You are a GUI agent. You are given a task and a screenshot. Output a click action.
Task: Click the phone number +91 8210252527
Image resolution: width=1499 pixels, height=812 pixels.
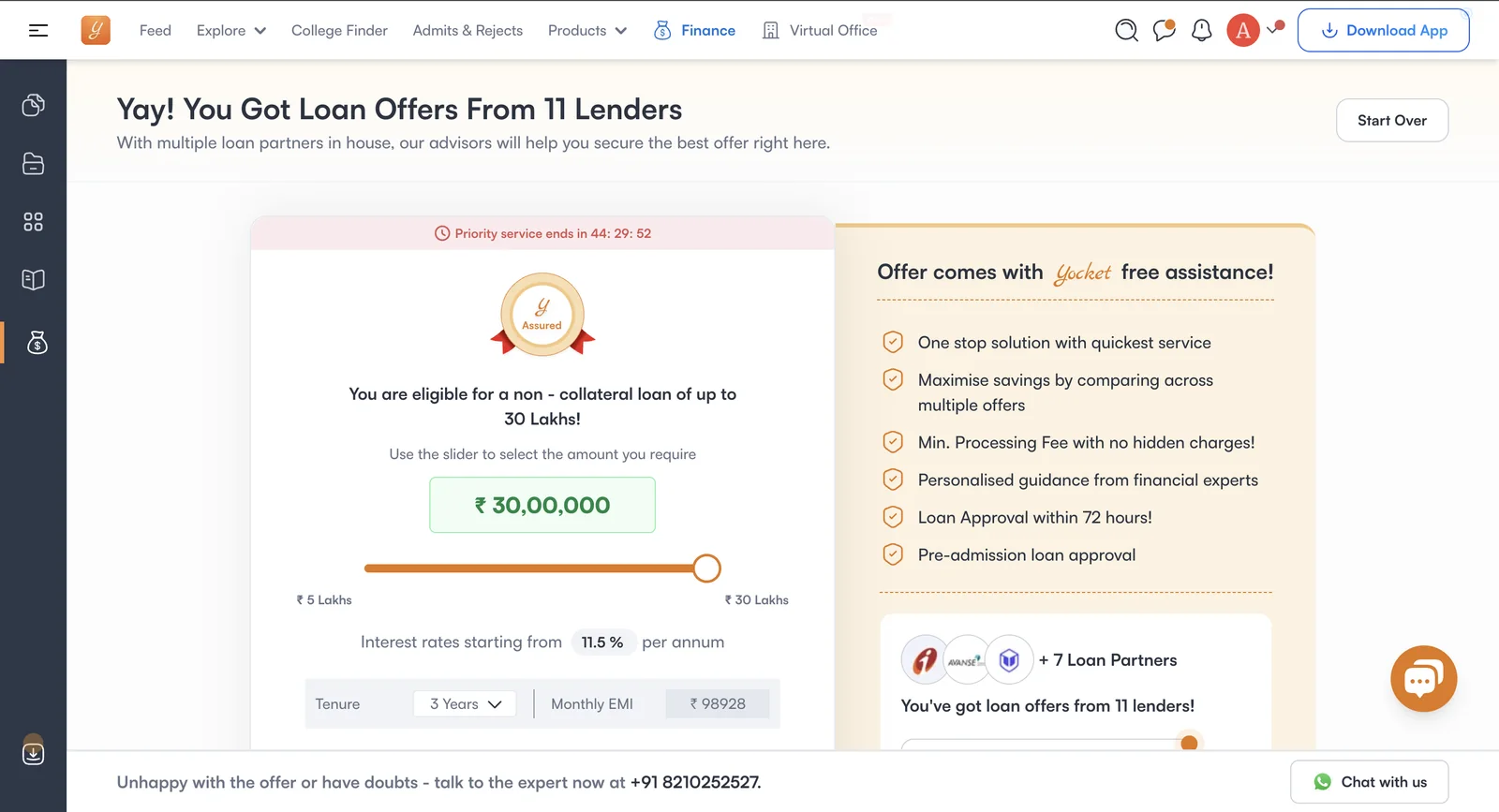coord(694,782)
